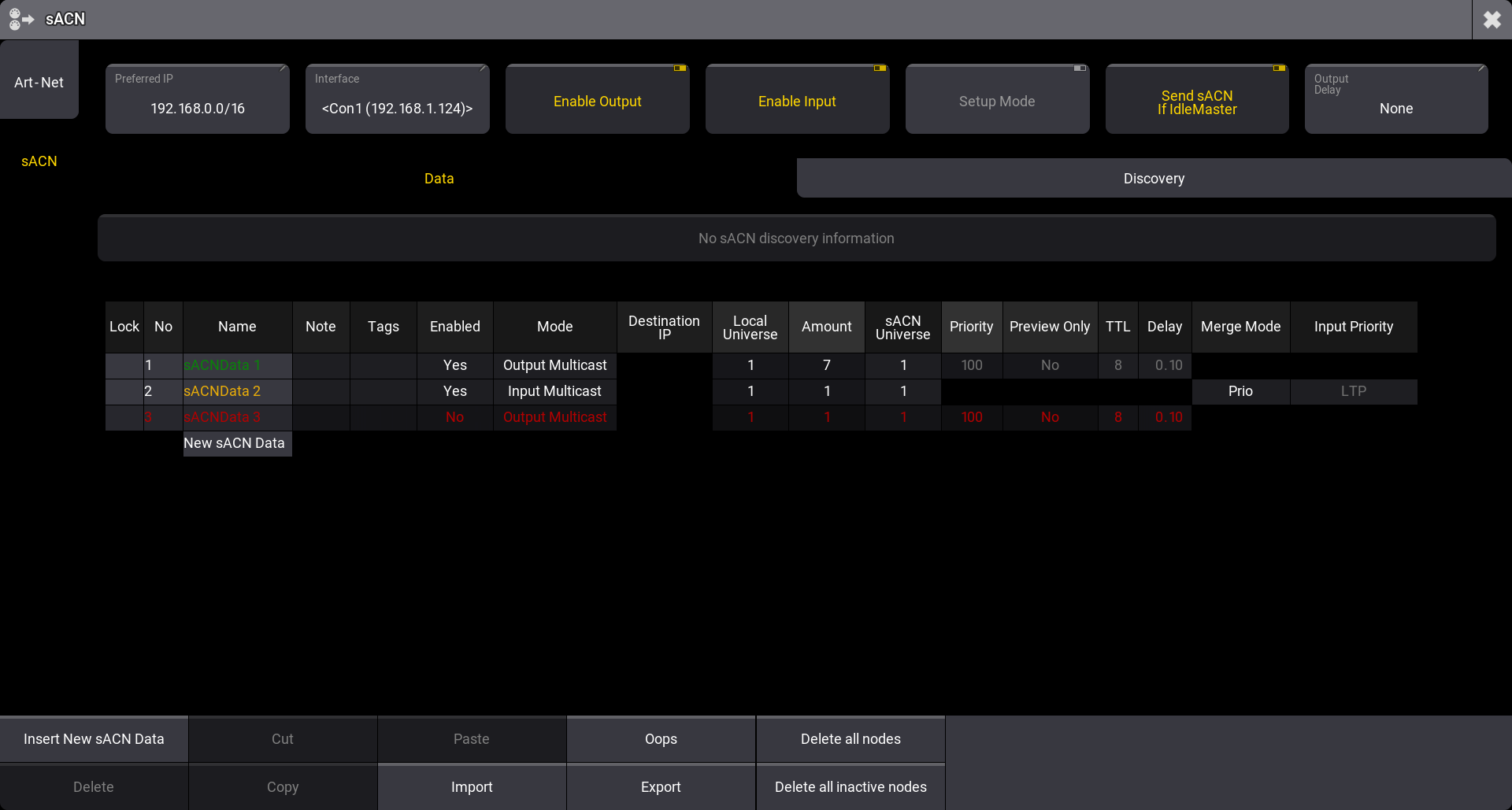Open the Preferred IP selector
This screenshot has height=810, width=1512.
click(x=198, y=100)
